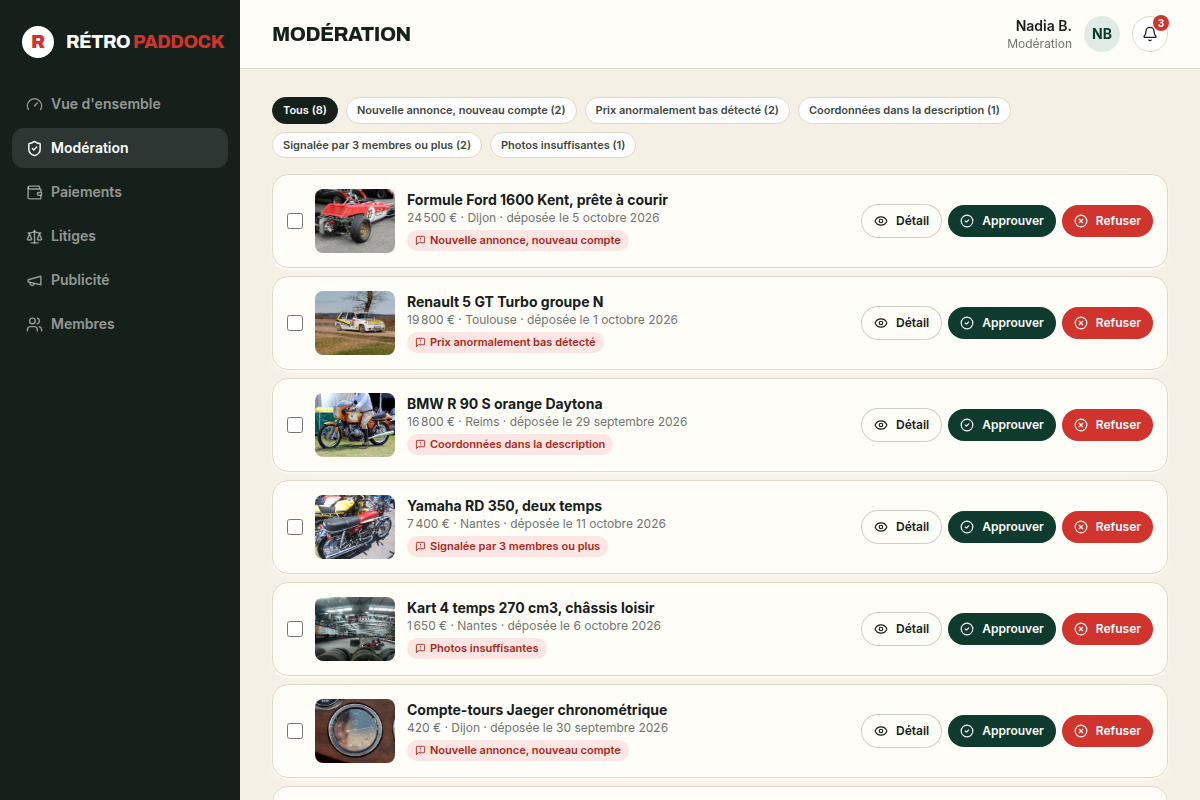Open the Modération sidebar section

120,148
